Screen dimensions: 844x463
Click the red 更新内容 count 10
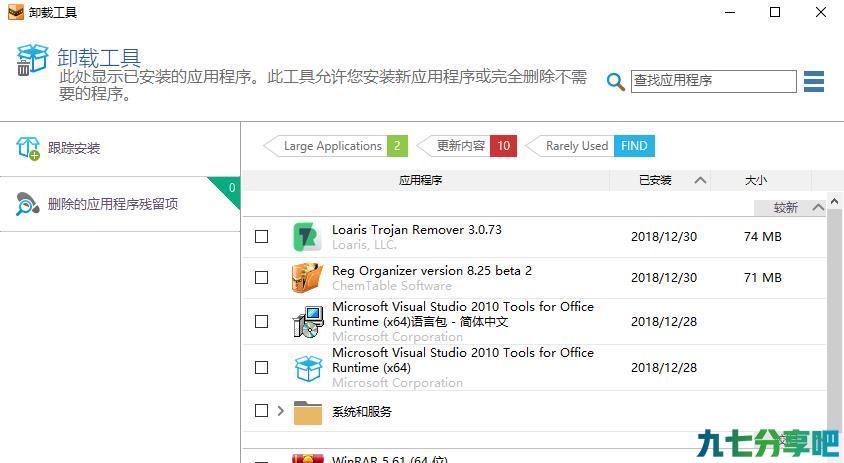click(503, 146)
